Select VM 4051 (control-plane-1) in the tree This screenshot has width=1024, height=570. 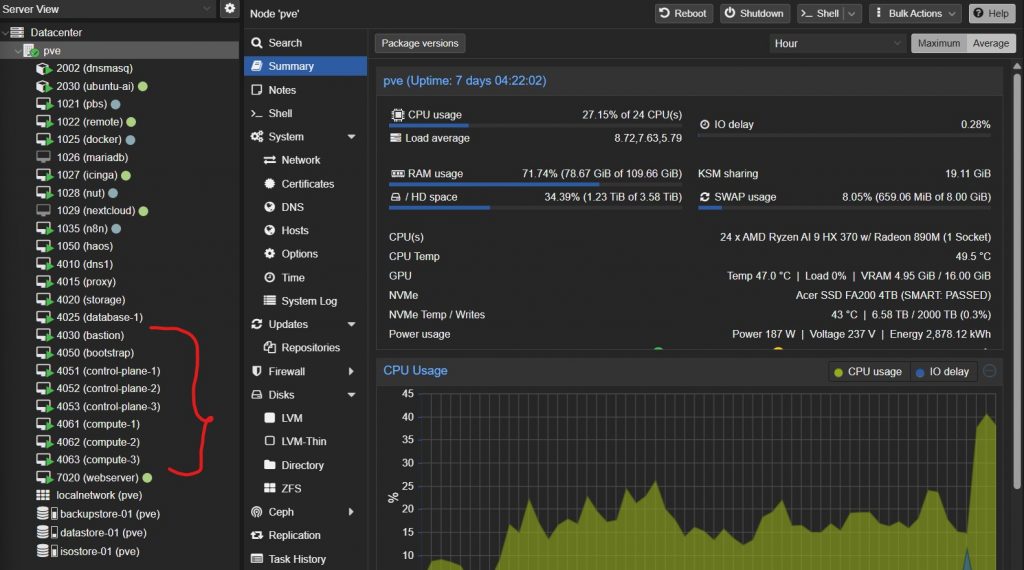coord(108,371)
